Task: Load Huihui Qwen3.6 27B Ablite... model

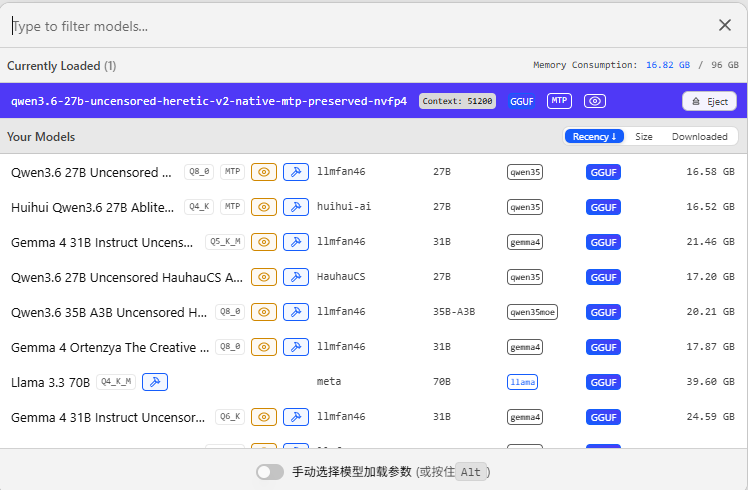Action: click(x=374, y=207)
